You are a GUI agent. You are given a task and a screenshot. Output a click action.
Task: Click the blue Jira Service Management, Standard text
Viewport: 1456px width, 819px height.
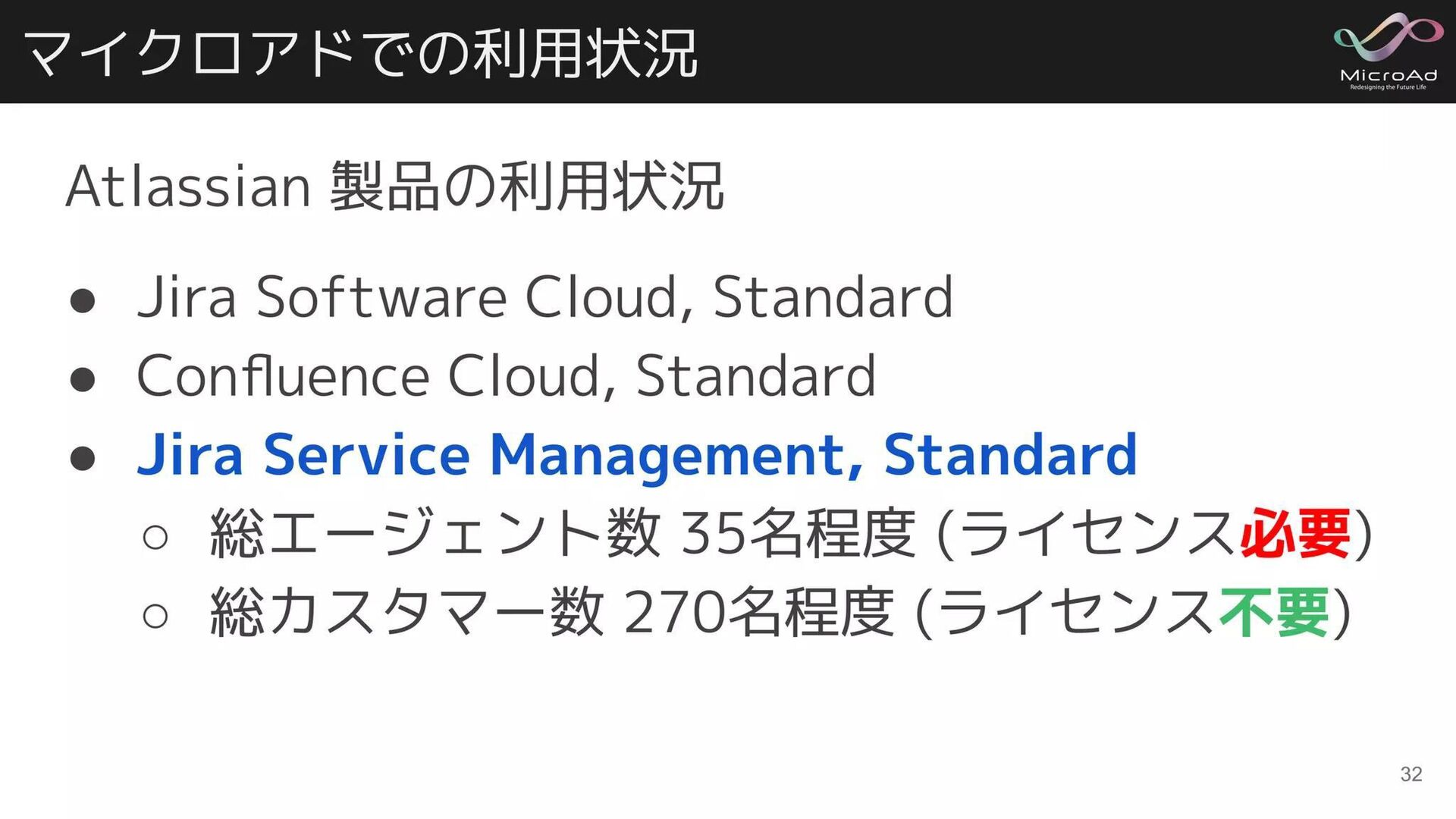tap(637, 454)
